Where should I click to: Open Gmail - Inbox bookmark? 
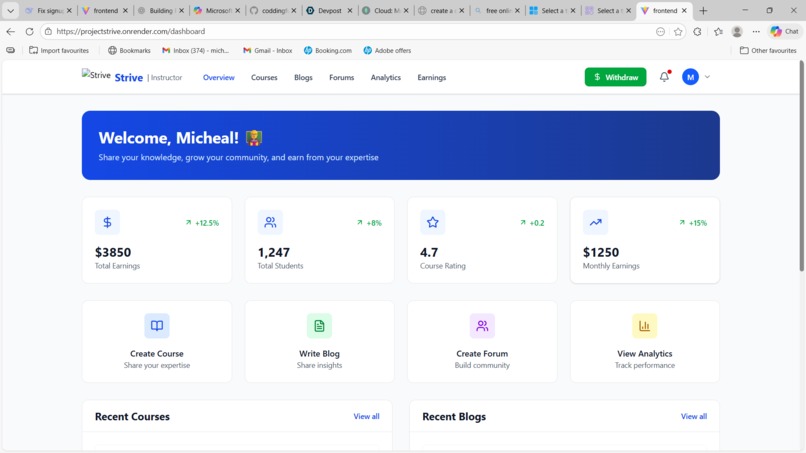[268, 50]
